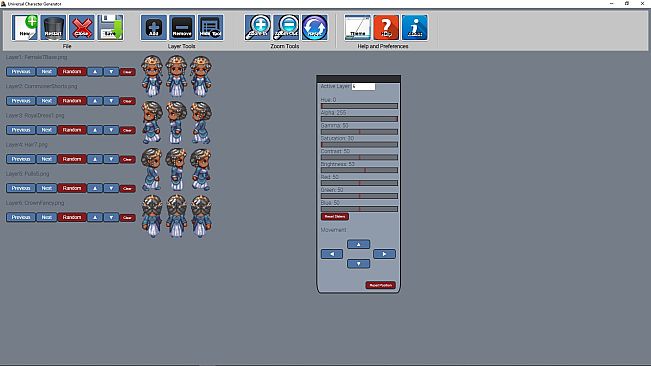The height and width of the screenshot is (366, 651).
Task: Remove a layer with the minus icon
Action: point(182,27)
